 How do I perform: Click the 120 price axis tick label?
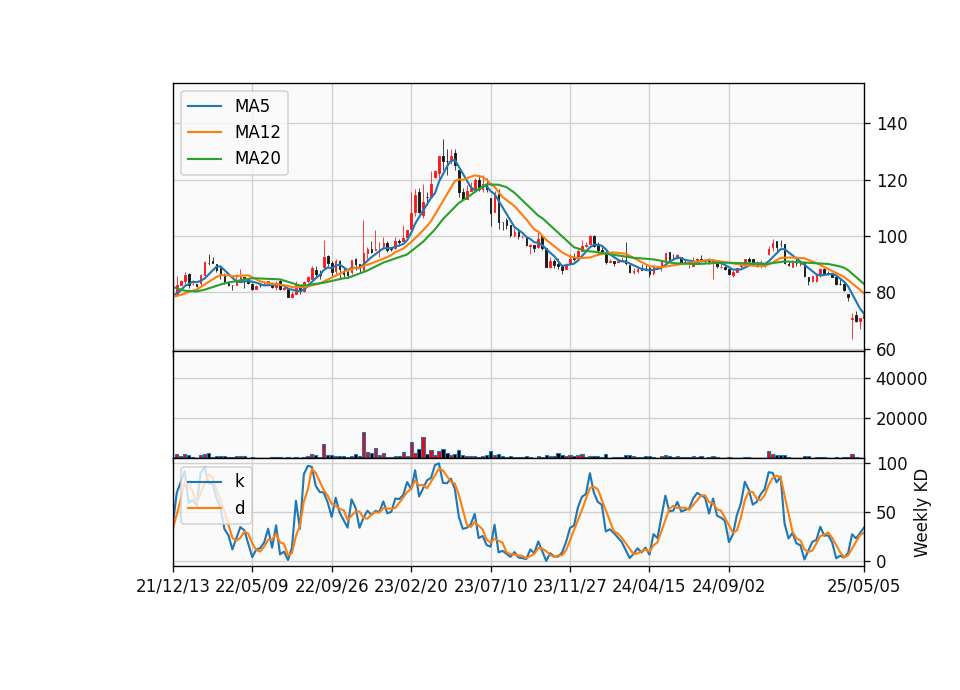[x=892, y=181]
